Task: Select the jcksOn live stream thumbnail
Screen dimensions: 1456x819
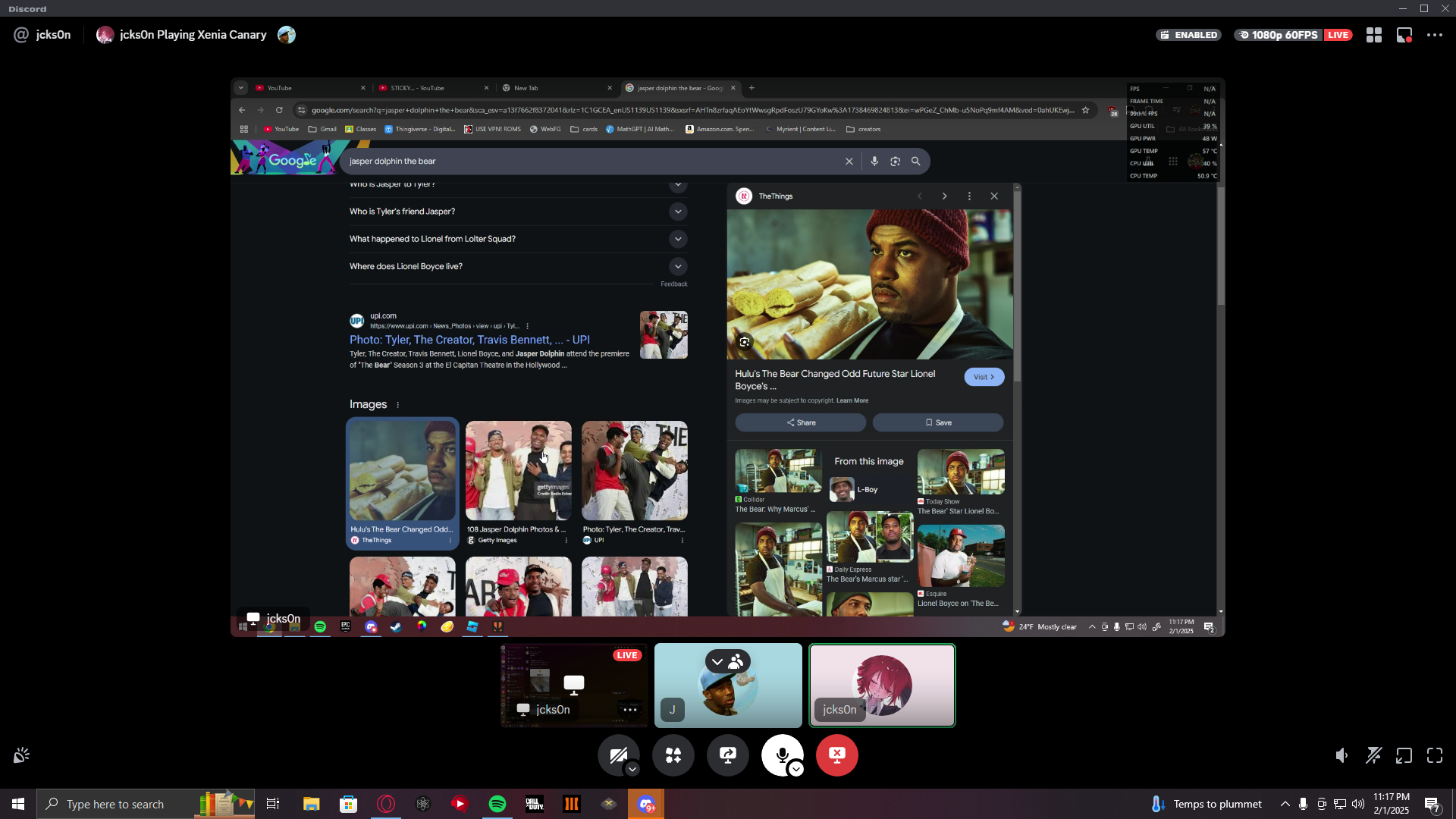Action: pos(574,685)
